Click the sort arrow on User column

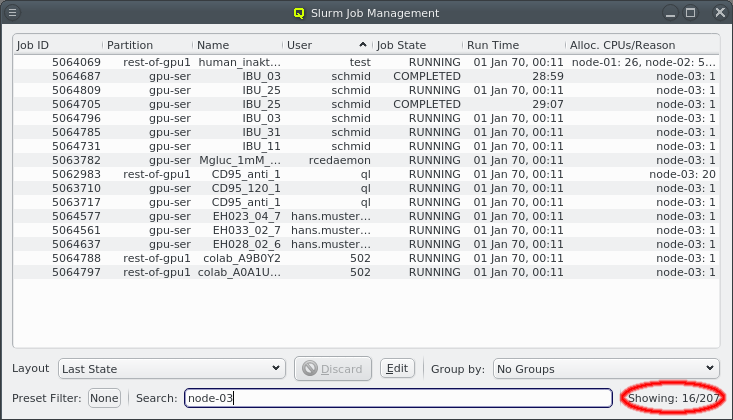point(363,44)
